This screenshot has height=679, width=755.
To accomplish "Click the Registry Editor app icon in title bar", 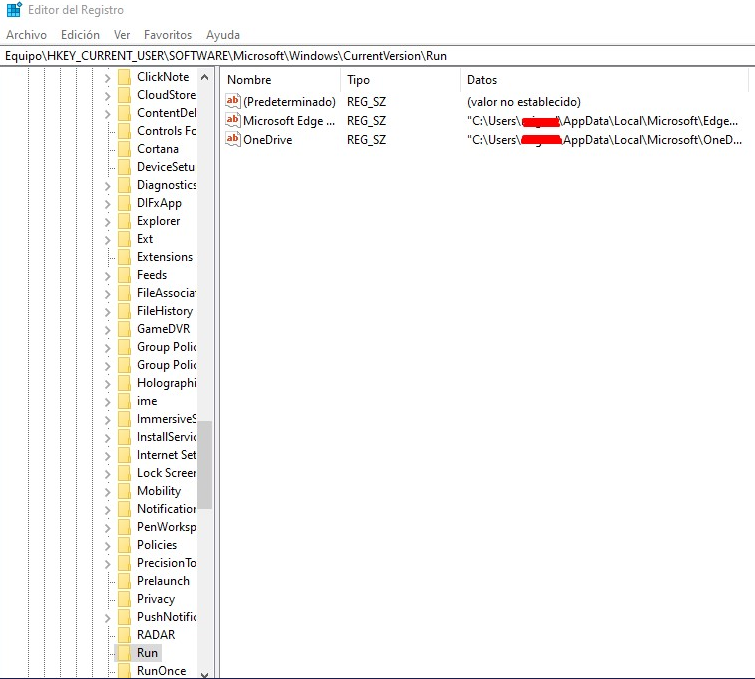I will click(13, 10).
